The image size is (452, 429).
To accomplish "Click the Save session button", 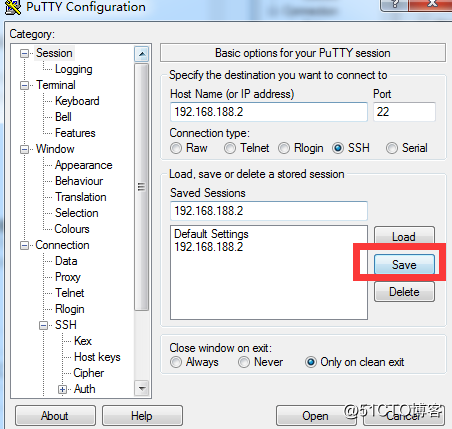I will click(404, 265).
